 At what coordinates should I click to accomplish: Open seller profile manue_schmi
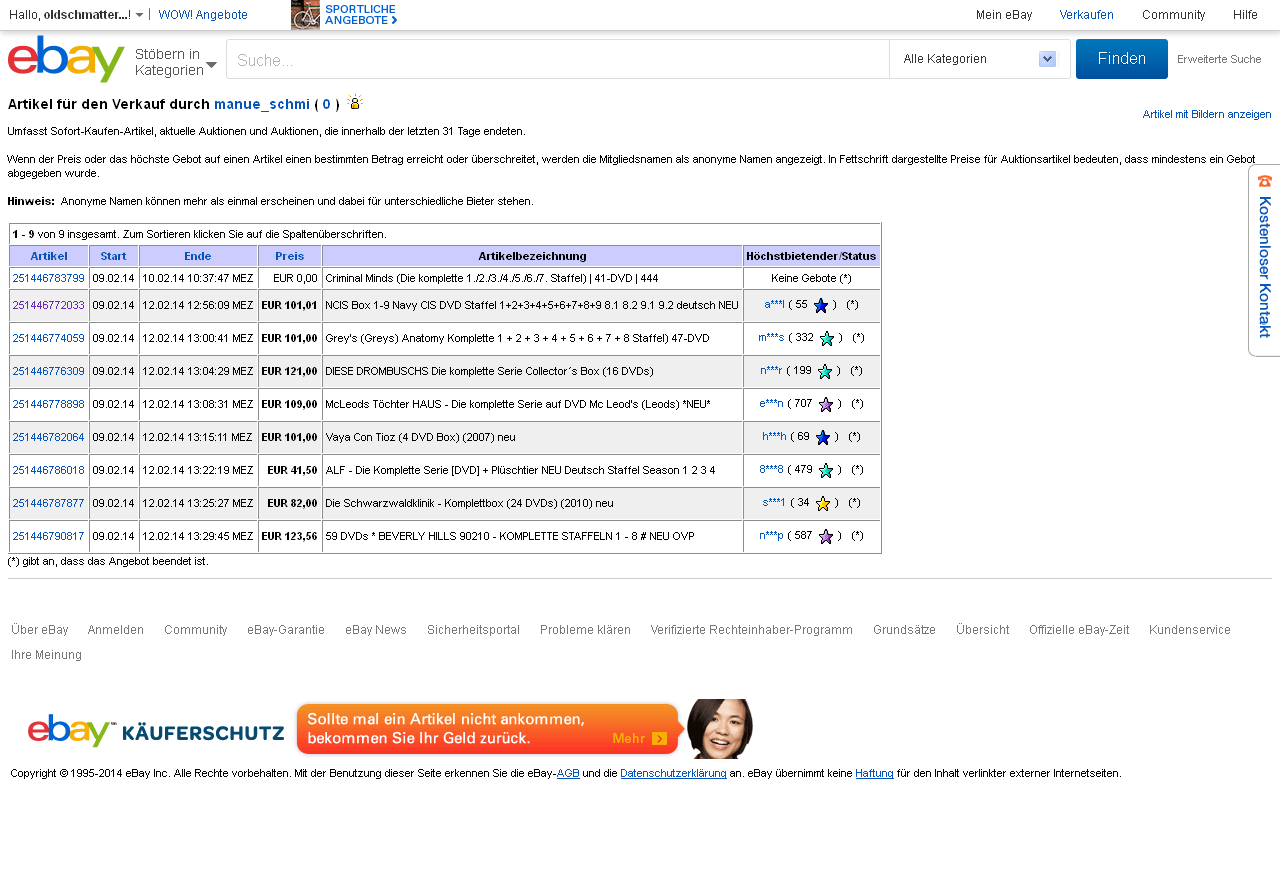262,104
